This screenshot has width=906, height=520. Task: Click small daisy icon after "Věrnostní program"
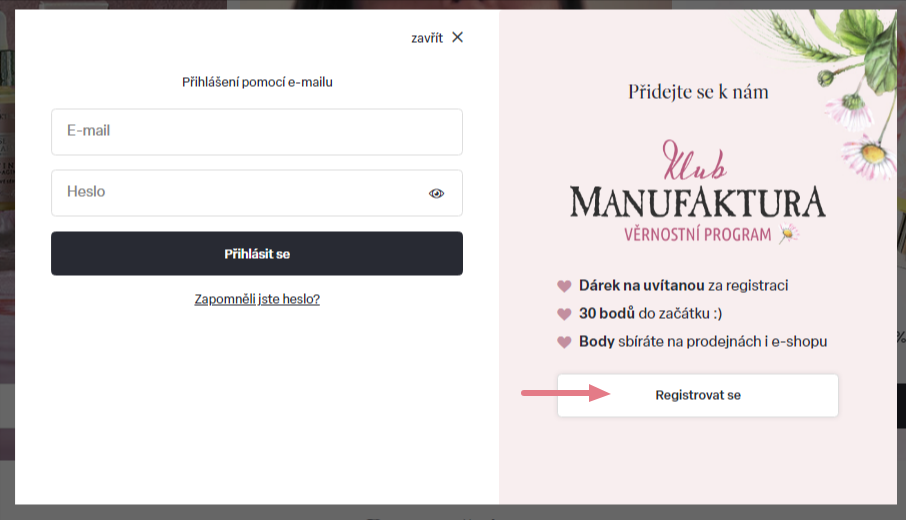coord(790,234)
